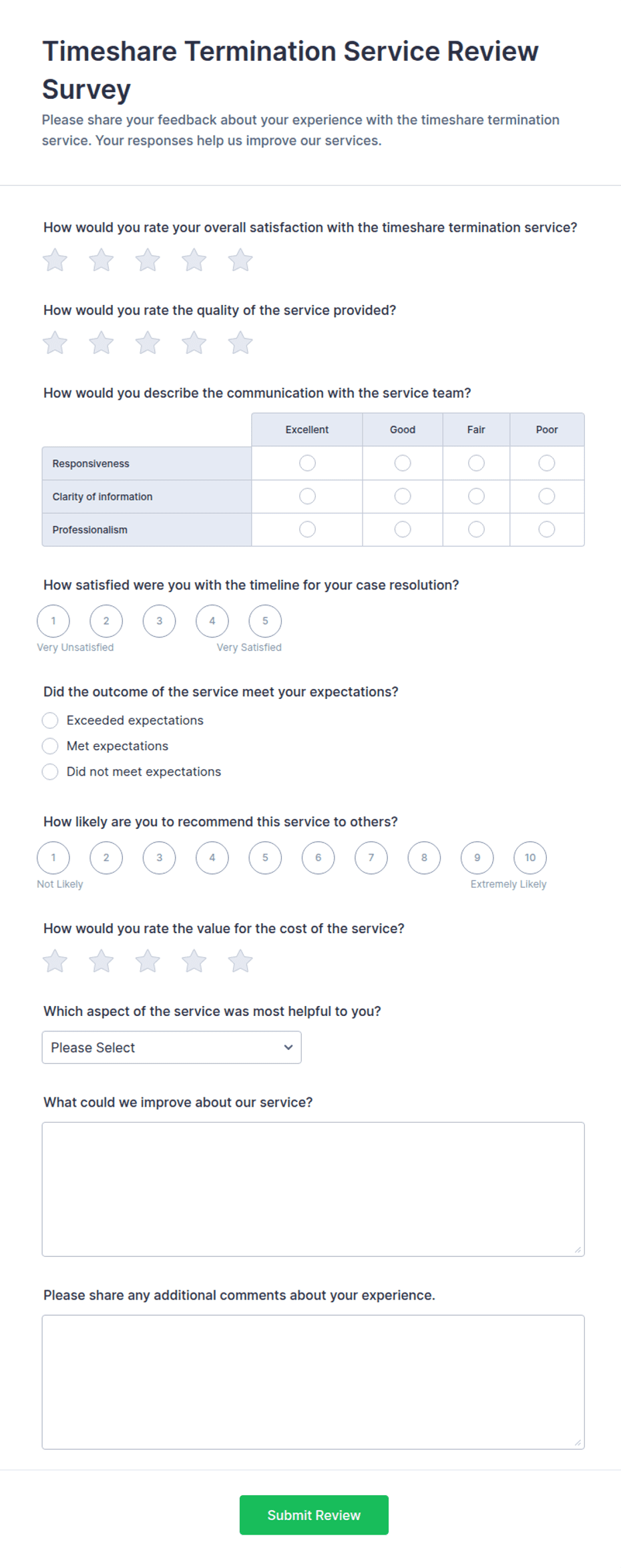Select the first star for overall satisfaction
The image size is (621, 1568).
(55, 260)
